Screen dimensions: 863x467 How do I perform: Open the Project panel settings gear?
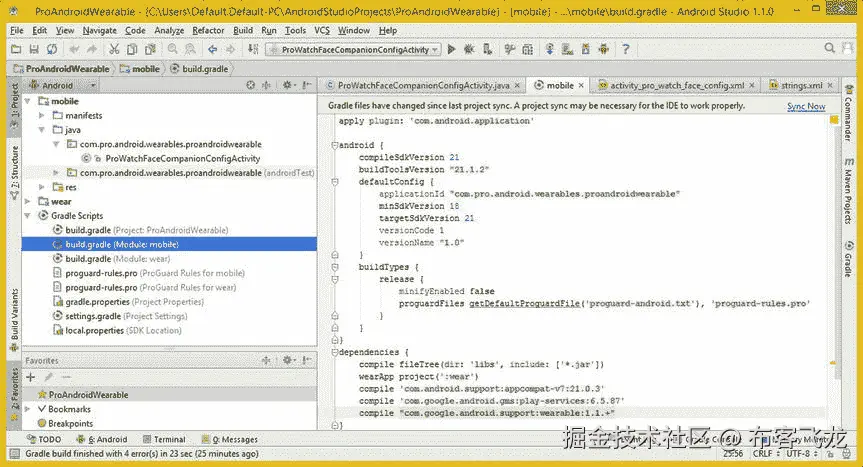[287, 85]
